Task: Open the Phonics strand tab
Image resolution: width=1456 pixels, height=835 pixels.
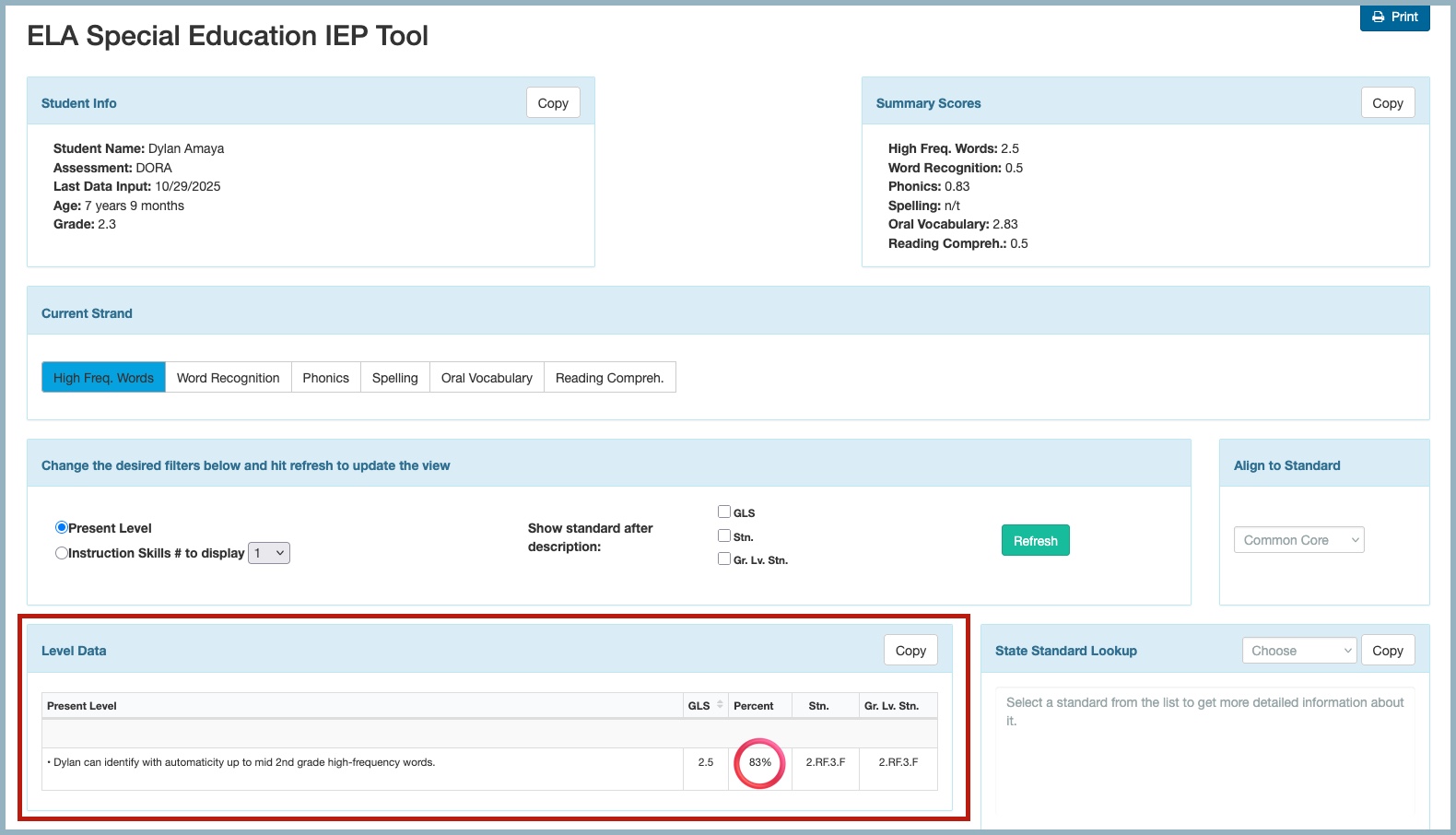Action: pos(325,378)
